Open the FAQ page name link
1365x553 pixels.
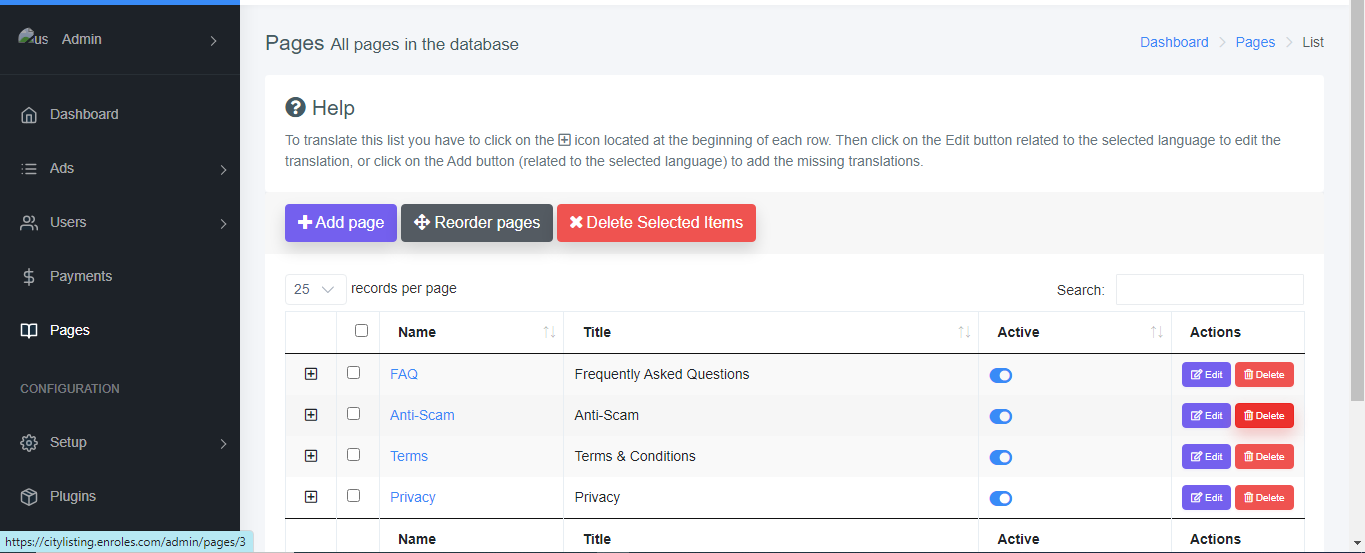404,375
